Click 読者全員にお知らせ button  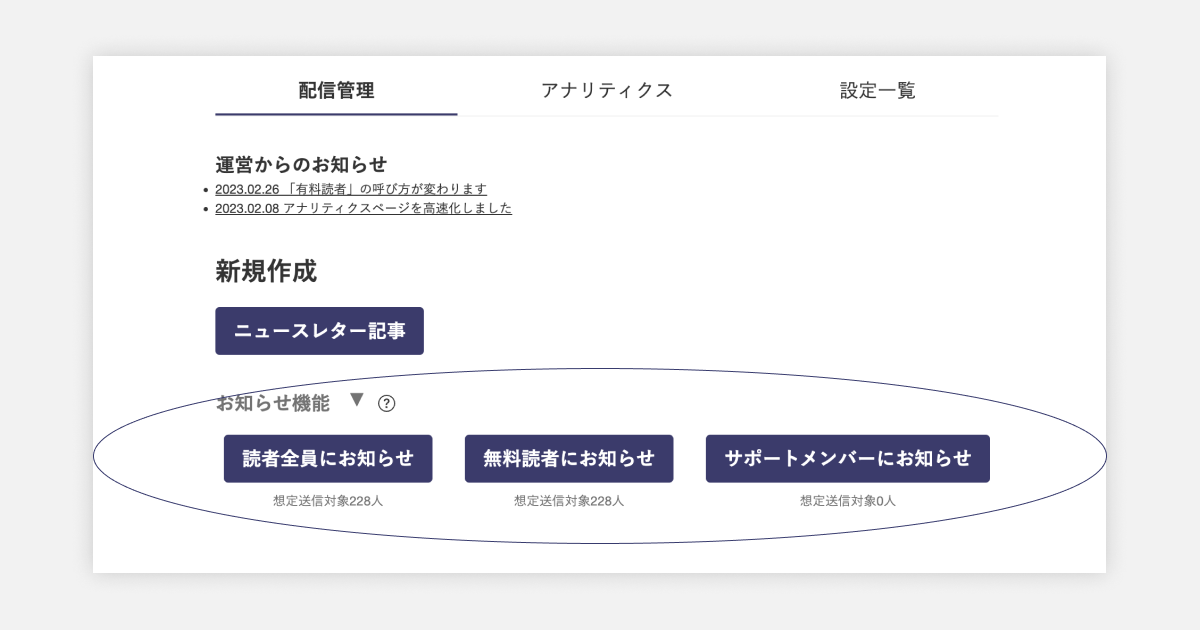328,459
